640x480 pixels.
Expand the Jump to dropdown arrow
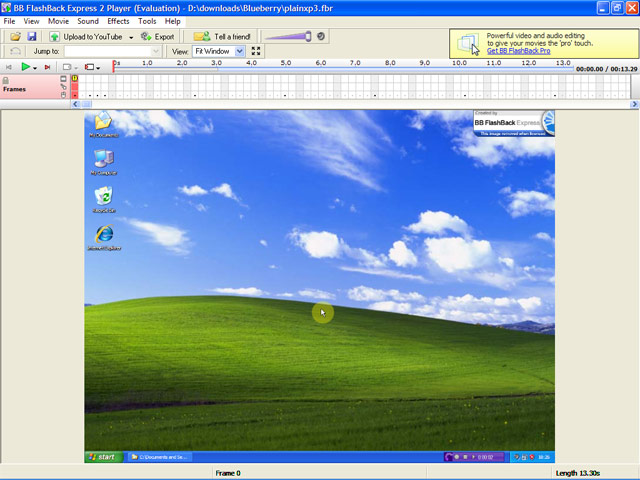[x=156, y=51]
